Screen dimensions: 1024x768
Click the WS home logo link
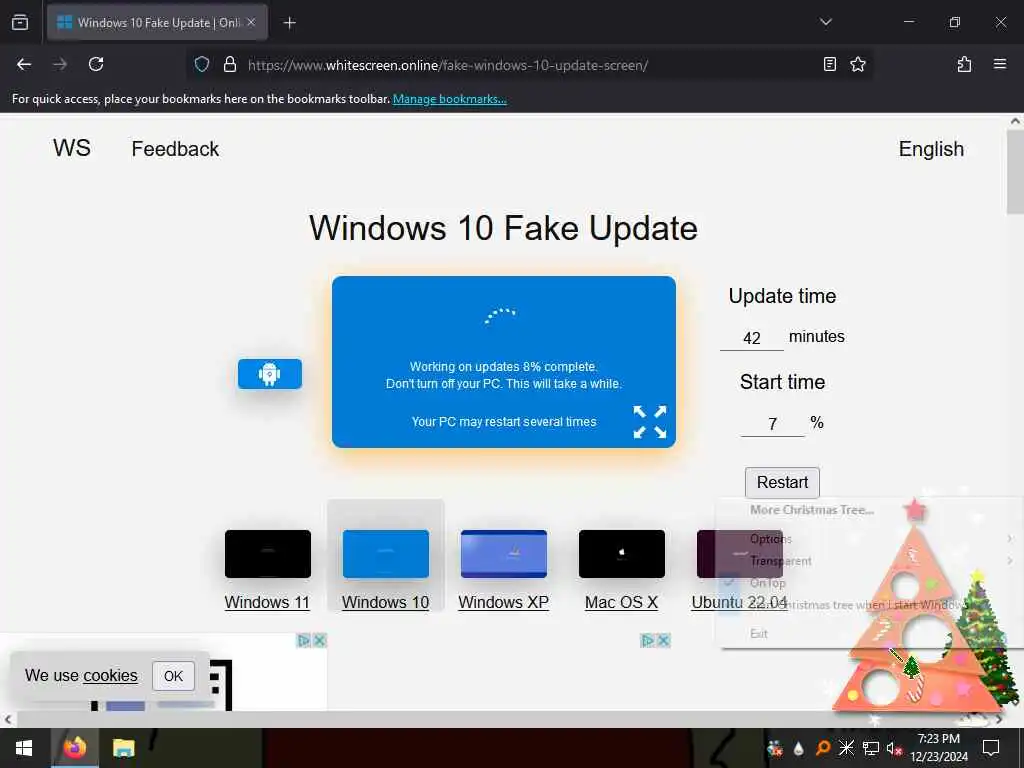tap(72, 148)
